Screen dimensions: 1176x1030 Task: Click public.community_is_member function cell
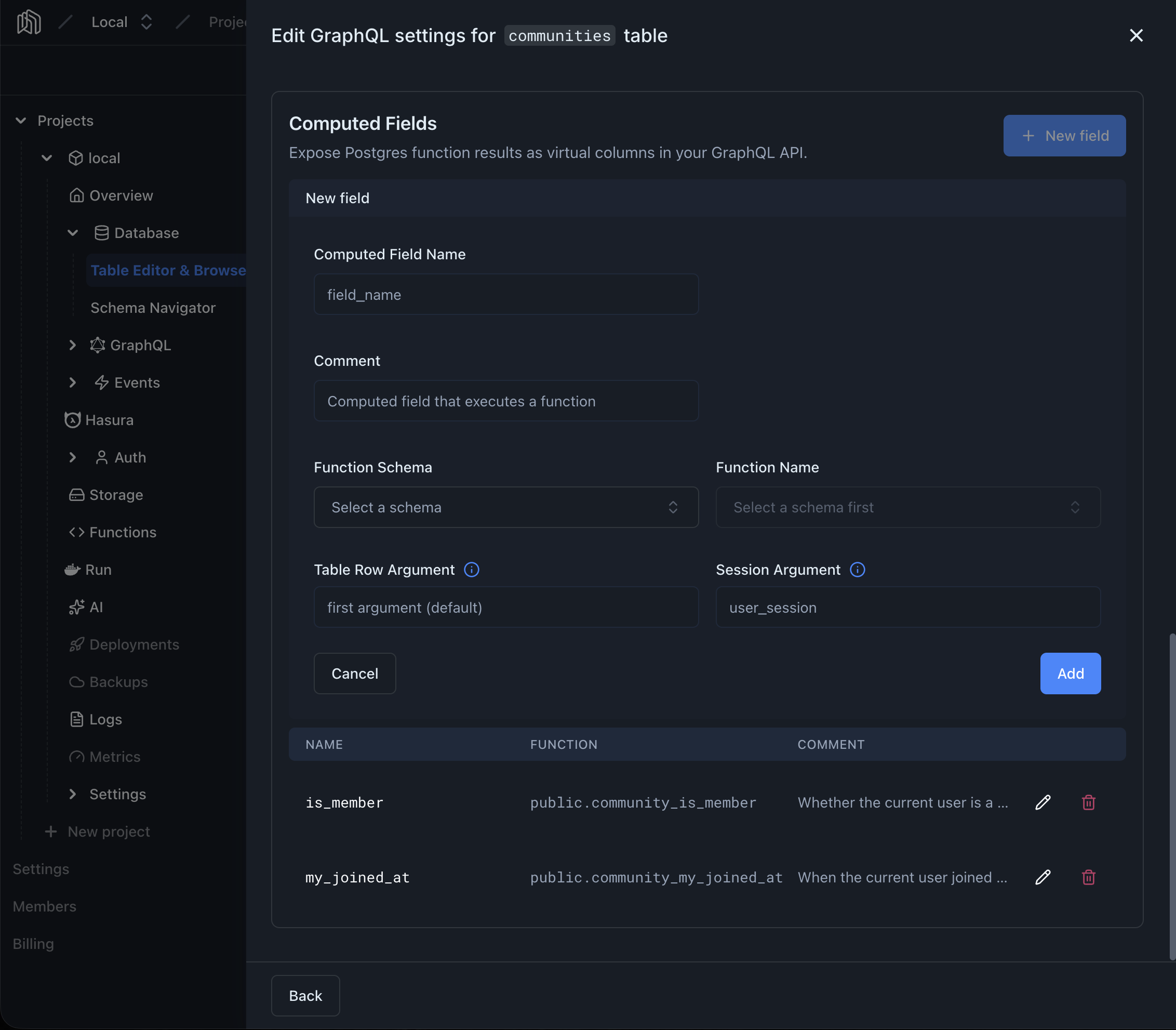click(x=643, y=802)
